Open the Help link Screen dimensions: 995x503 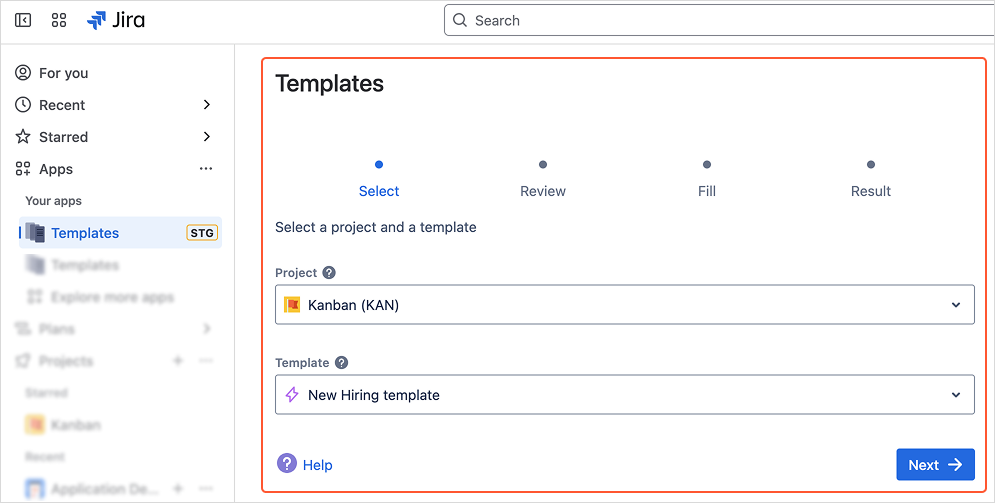point(317,465)
